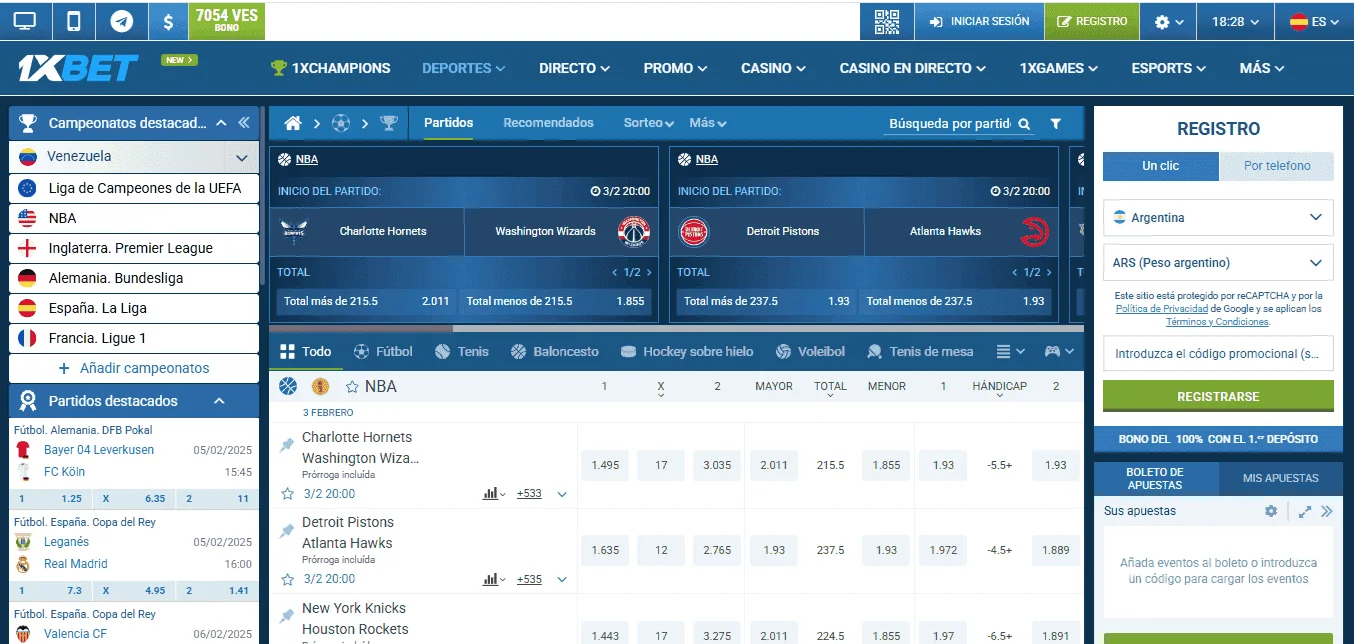Click the trophy breadcrumb icon

[x=389, y=123]
